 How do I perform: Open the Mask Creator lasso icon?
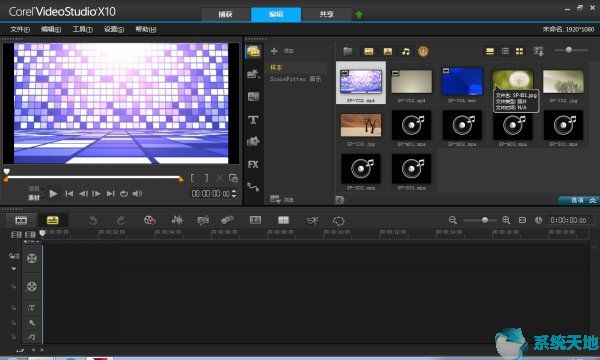pyautogui.click(x=339, y=221)
